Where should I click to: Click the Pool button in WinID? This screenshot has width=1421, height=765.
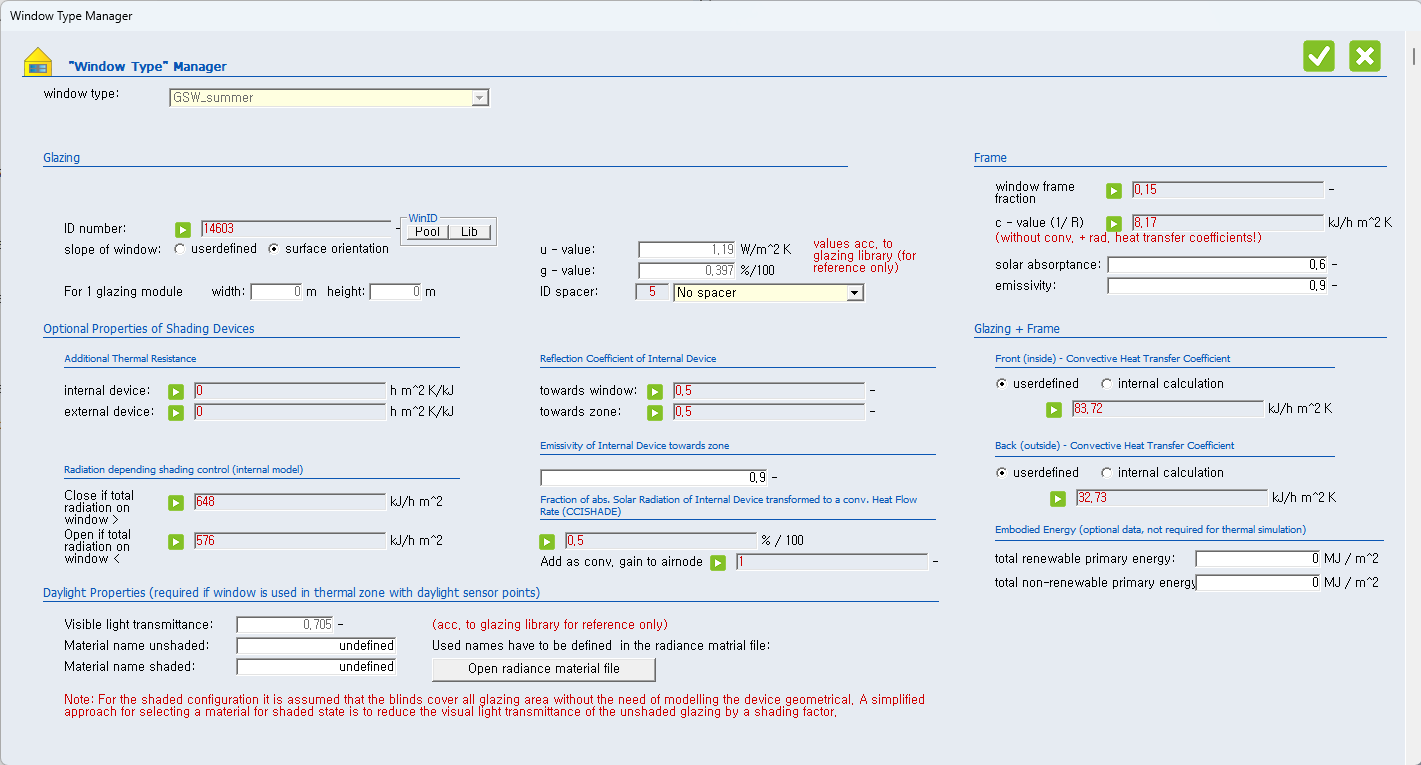tap(427, 232)
